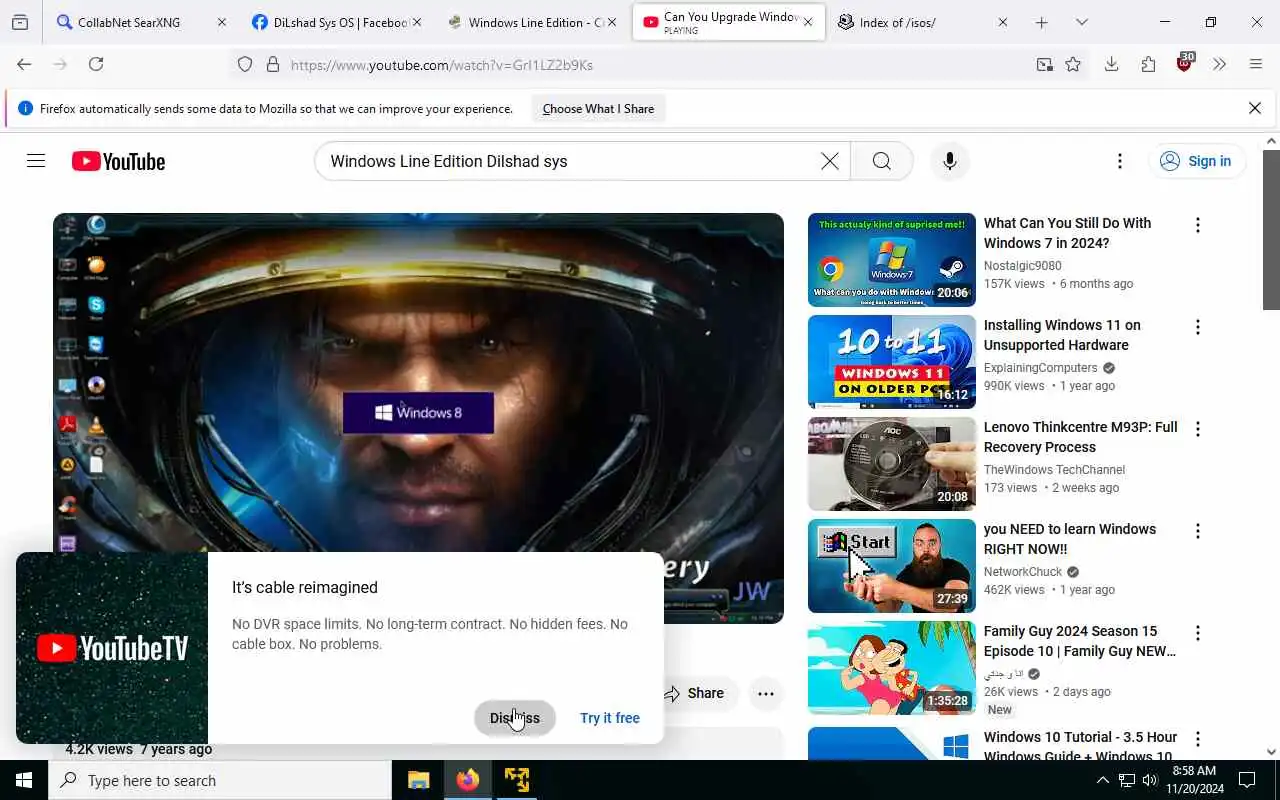Open Nostalgic9080 channel name
The height and width of the screenshot is (800, 1280).
click(x=1023, y=266)
